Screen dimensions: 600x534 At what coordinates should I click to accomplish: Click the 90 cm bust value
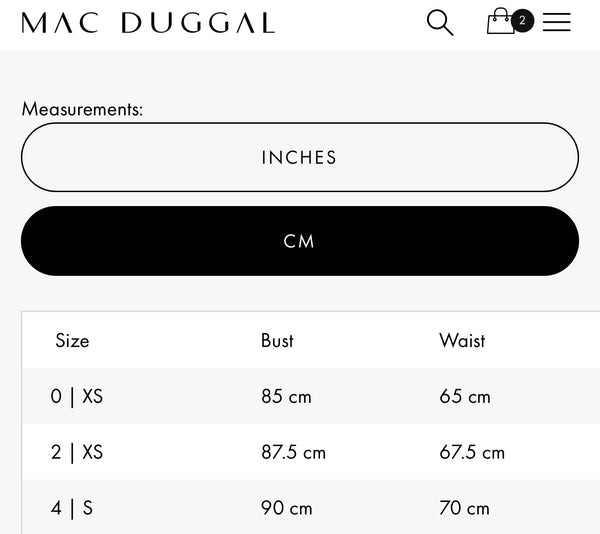286,508
